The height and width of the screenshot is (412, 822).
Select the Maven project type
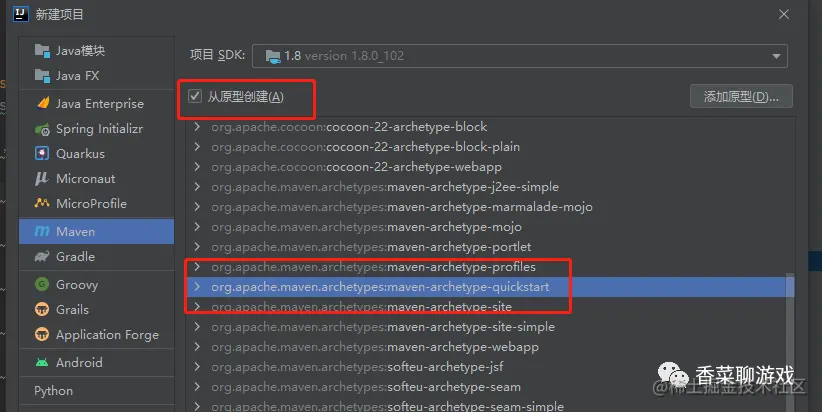(96, 231)
